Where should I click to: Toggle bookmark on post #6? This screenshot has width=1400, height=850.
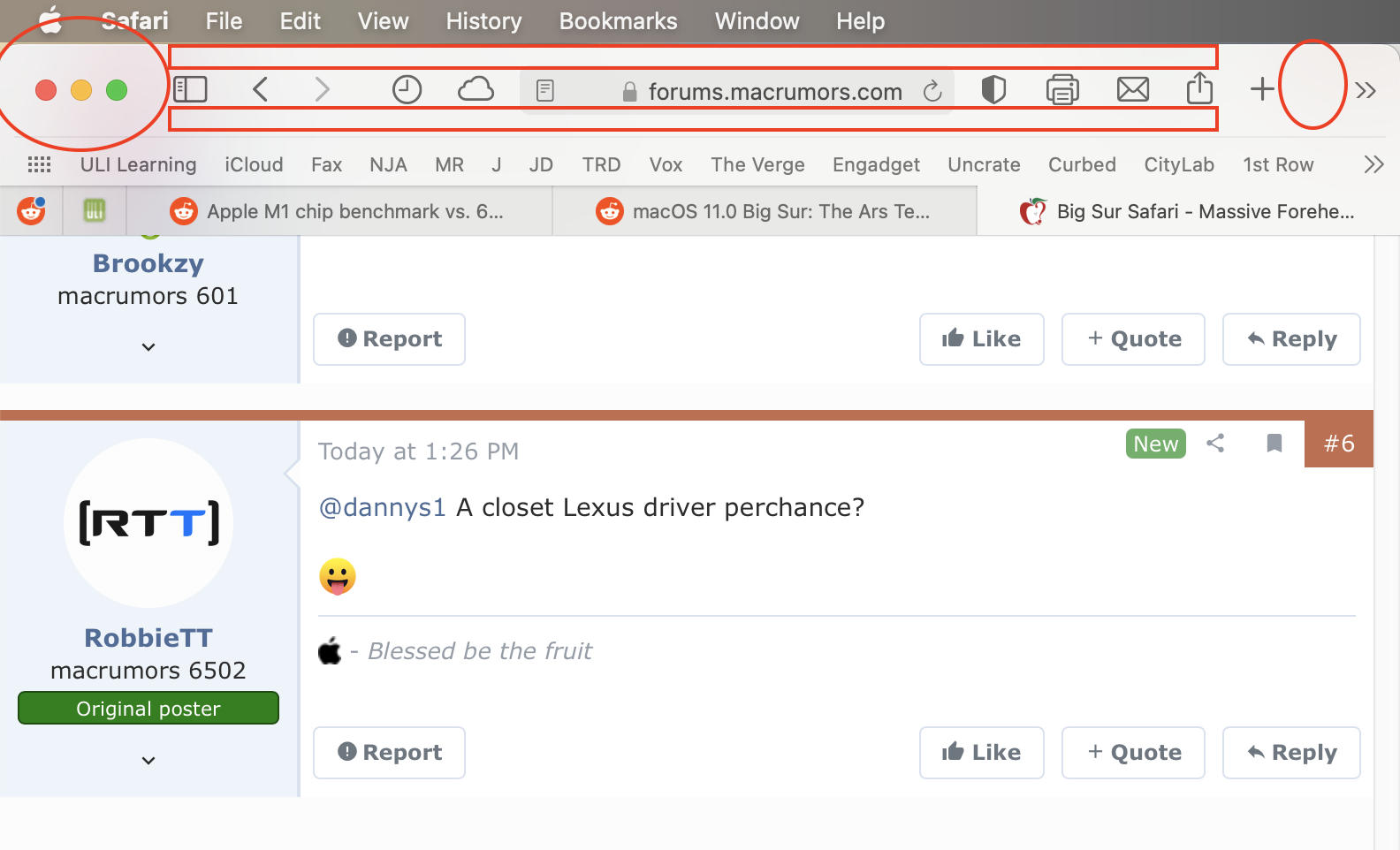click(x=1274, y=444)
